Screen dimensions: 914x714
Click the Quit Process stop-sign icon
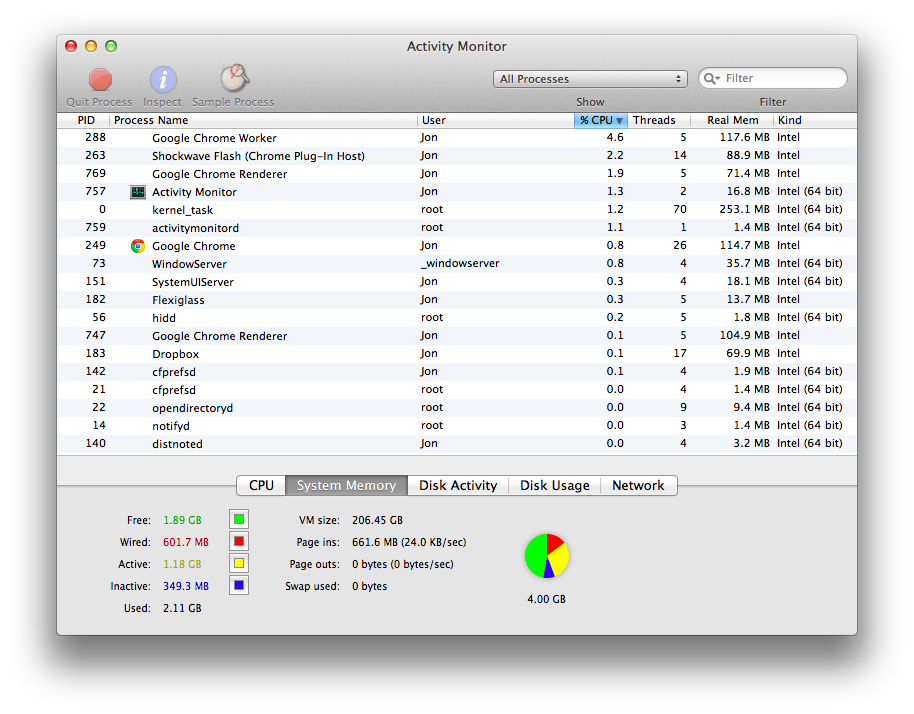pos(100,80)
